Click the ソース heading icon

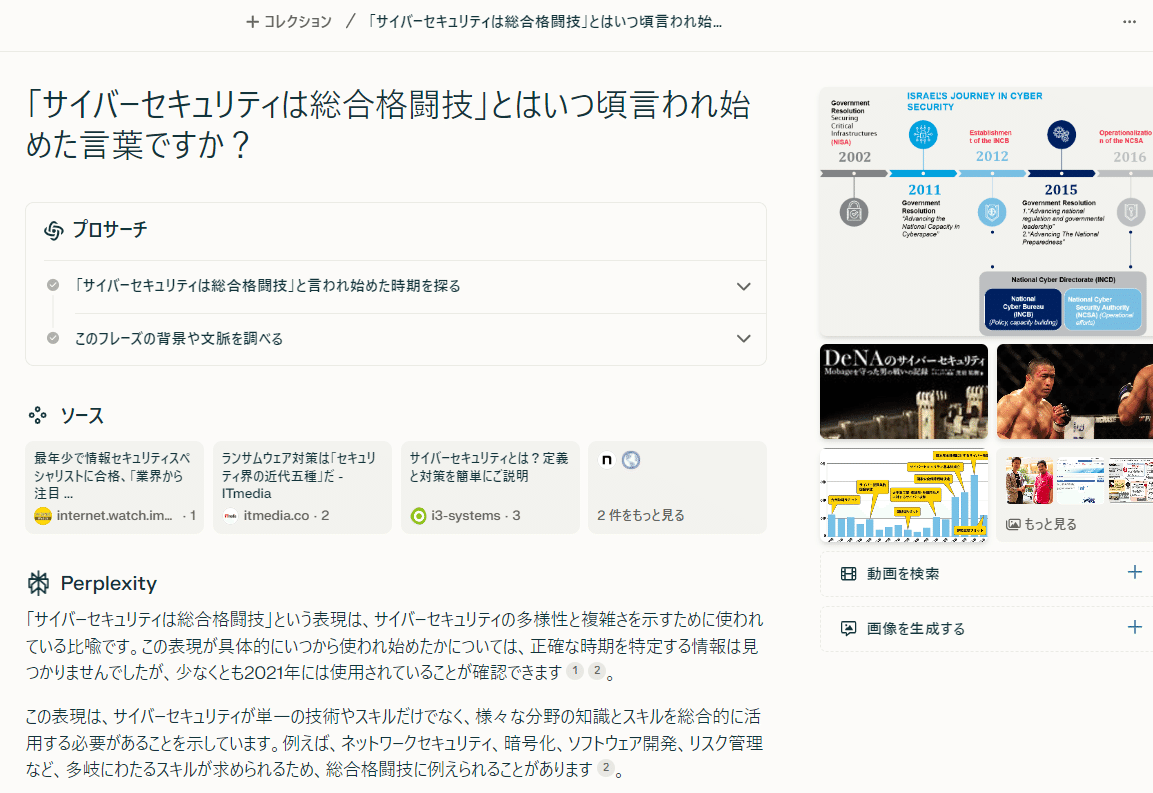click(38, 416)
